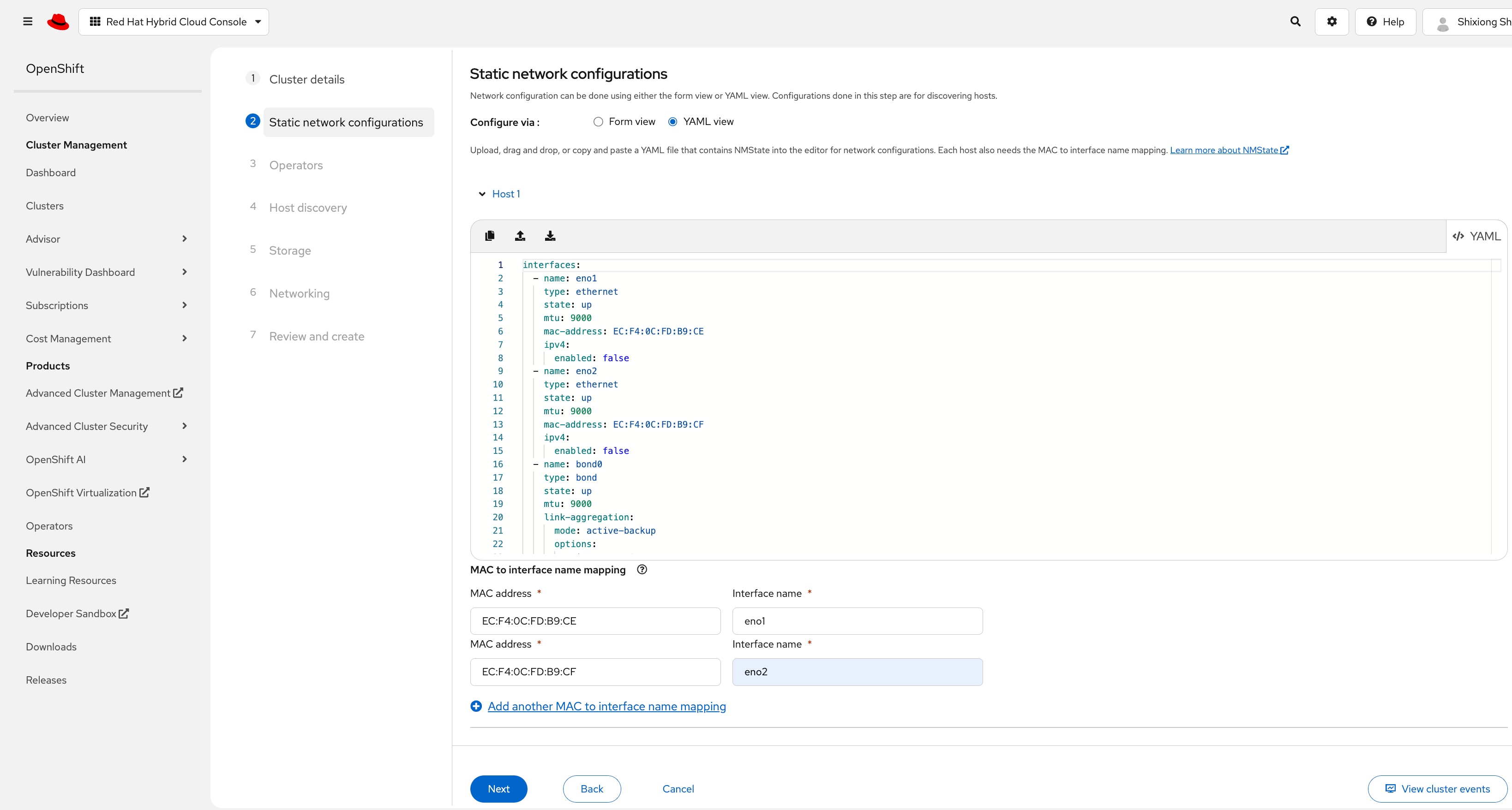The image size is (1512, 810).
Task: Go to Cluster details wizard step
Action: pyautogui.click(x=307, y=79)
